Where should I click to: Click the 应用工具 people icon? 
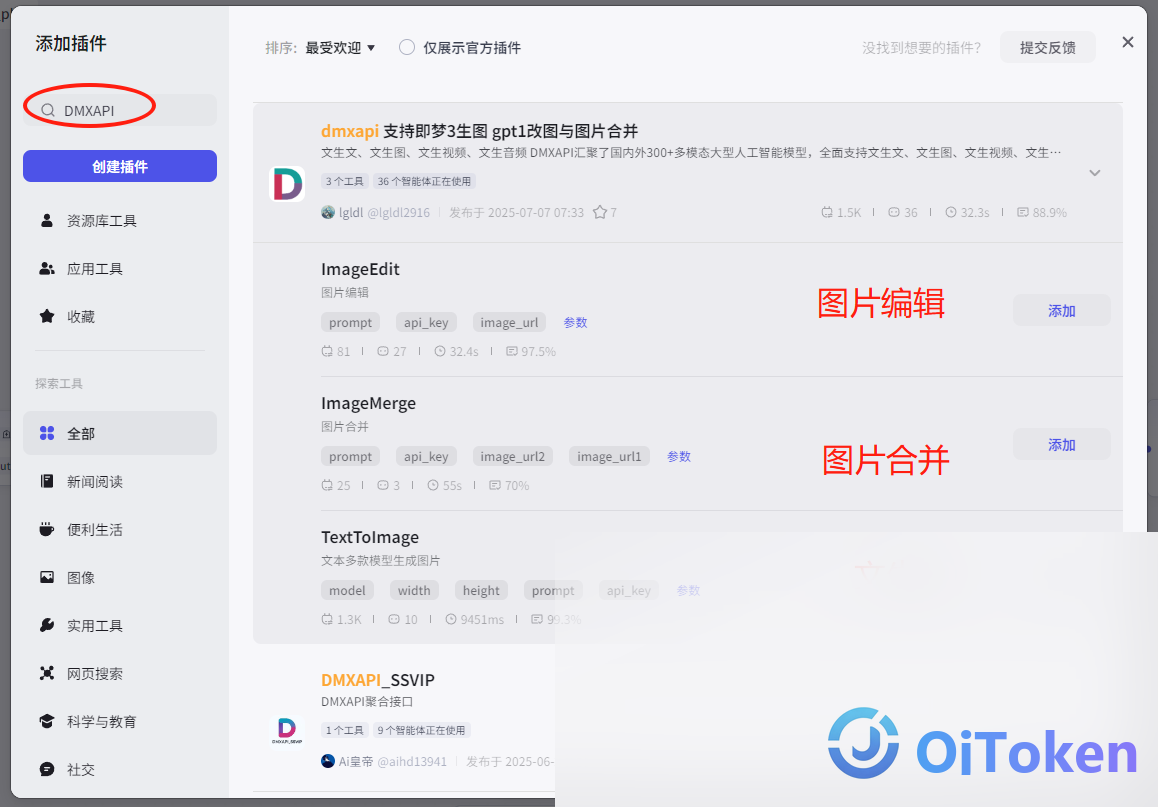coord(47,268)
